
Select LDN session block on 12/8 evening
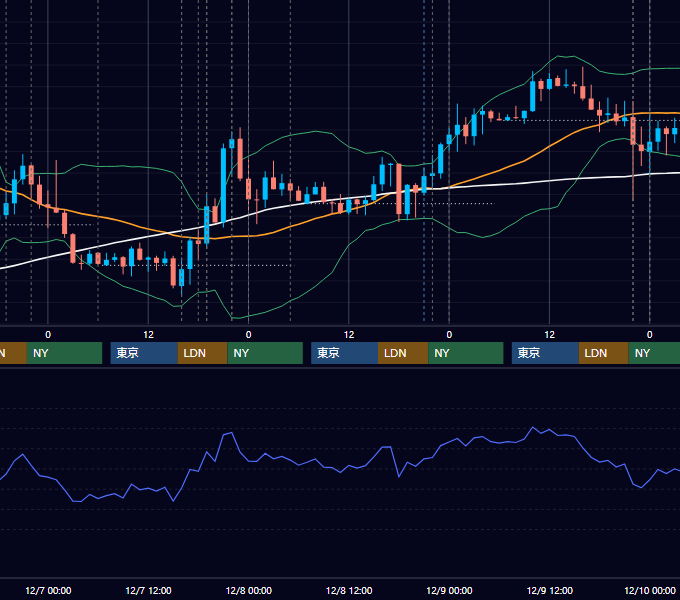click(x=403, y=353)
